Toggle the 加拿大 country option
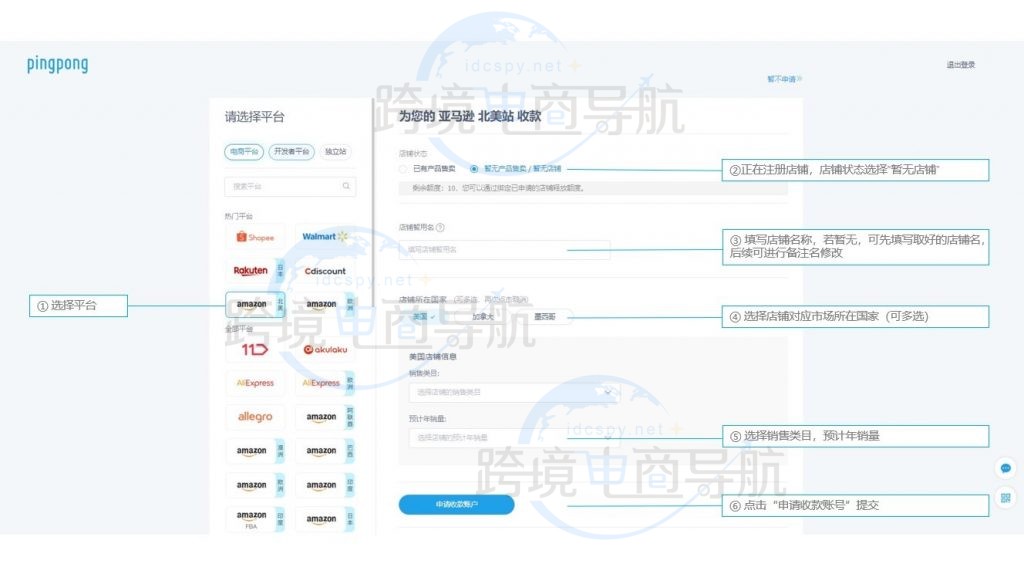 483,317
